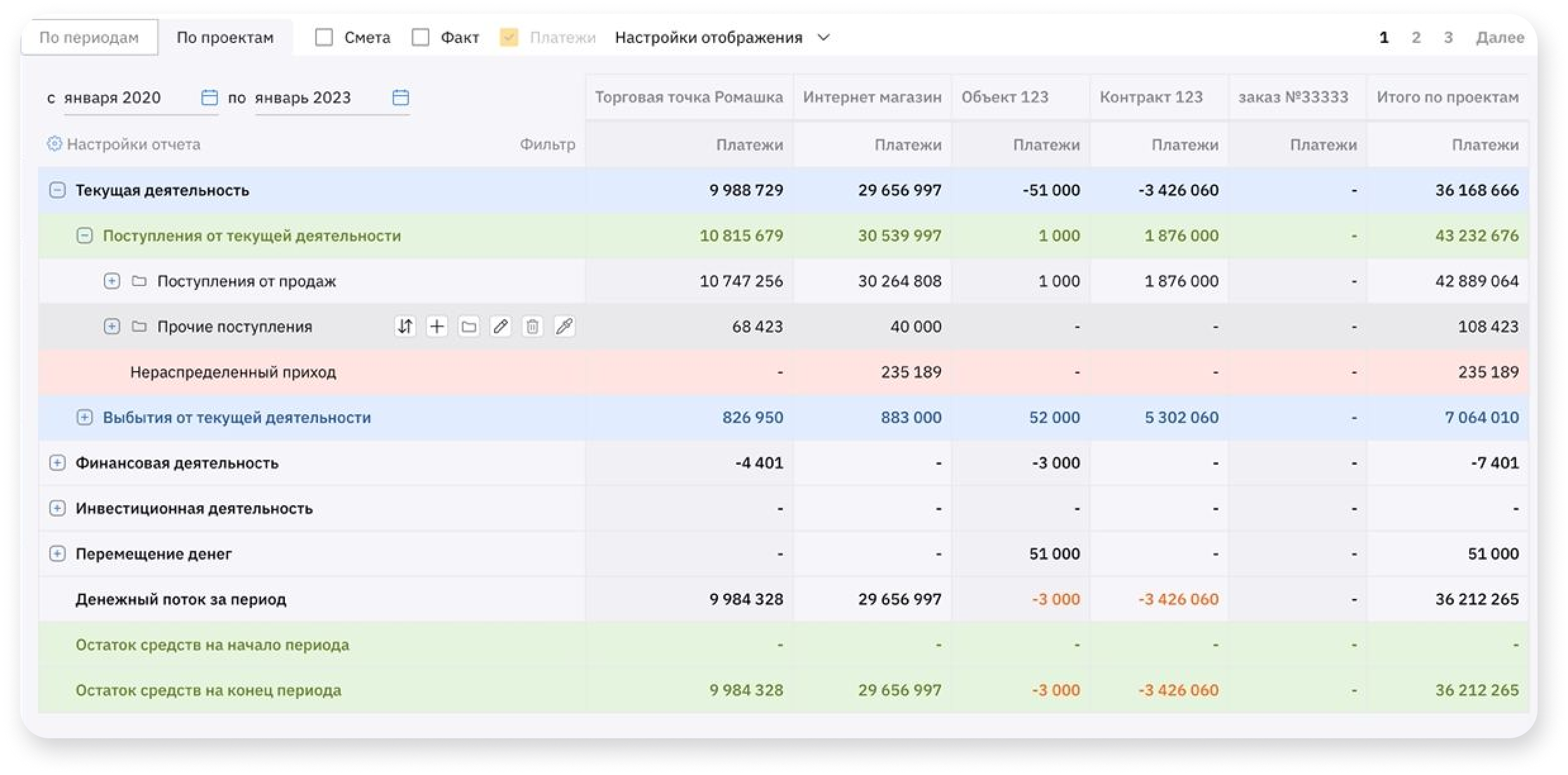
Task: Click the sort arrows icon on Прочие поступления
Action: [405, 327]
